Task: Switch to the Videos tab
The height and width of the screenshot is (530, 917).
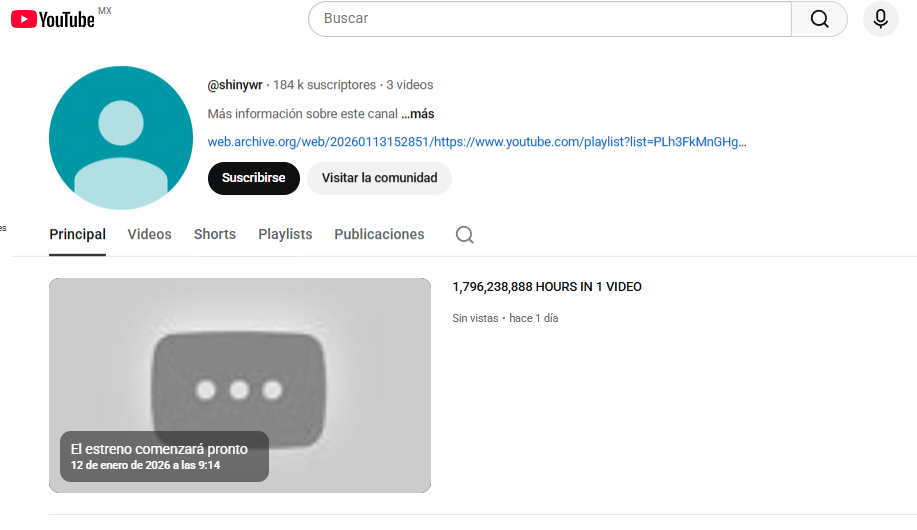Action: tap(149, 235)
